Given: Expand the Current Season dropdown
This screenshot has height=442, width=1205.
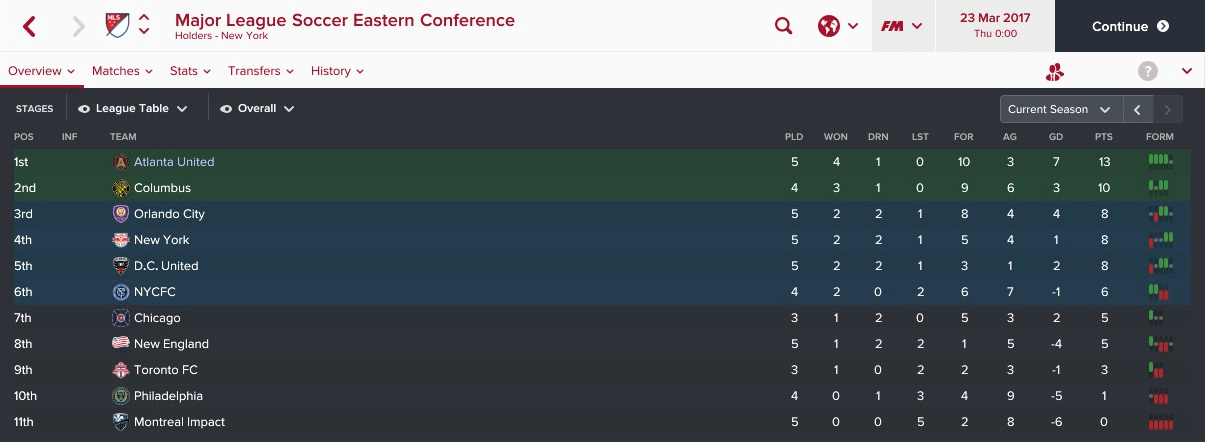Looking at the screenshot, I should coord(1061,109).
